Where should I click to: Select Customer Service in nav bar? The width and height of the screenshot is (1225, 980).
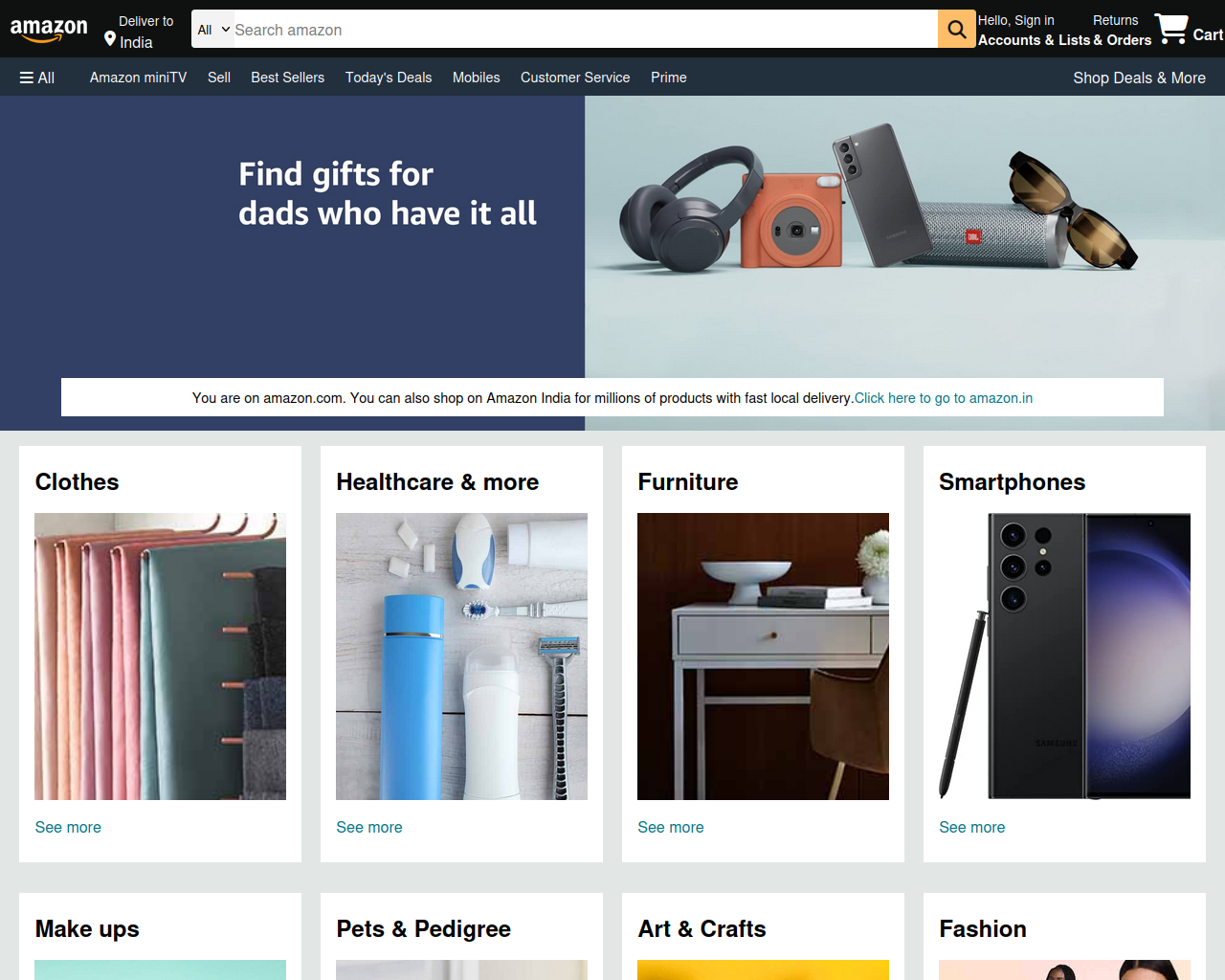(575, 78)
